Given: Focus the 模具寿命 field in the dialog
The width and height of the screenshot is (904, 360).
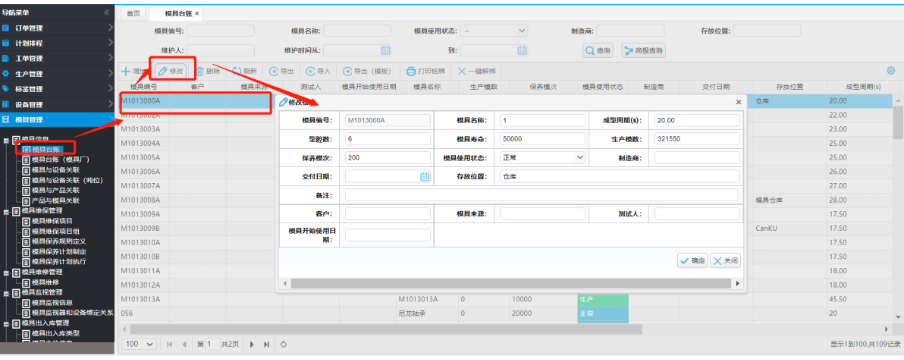Looking at the screenshot, I should click(x=543, y=139).
